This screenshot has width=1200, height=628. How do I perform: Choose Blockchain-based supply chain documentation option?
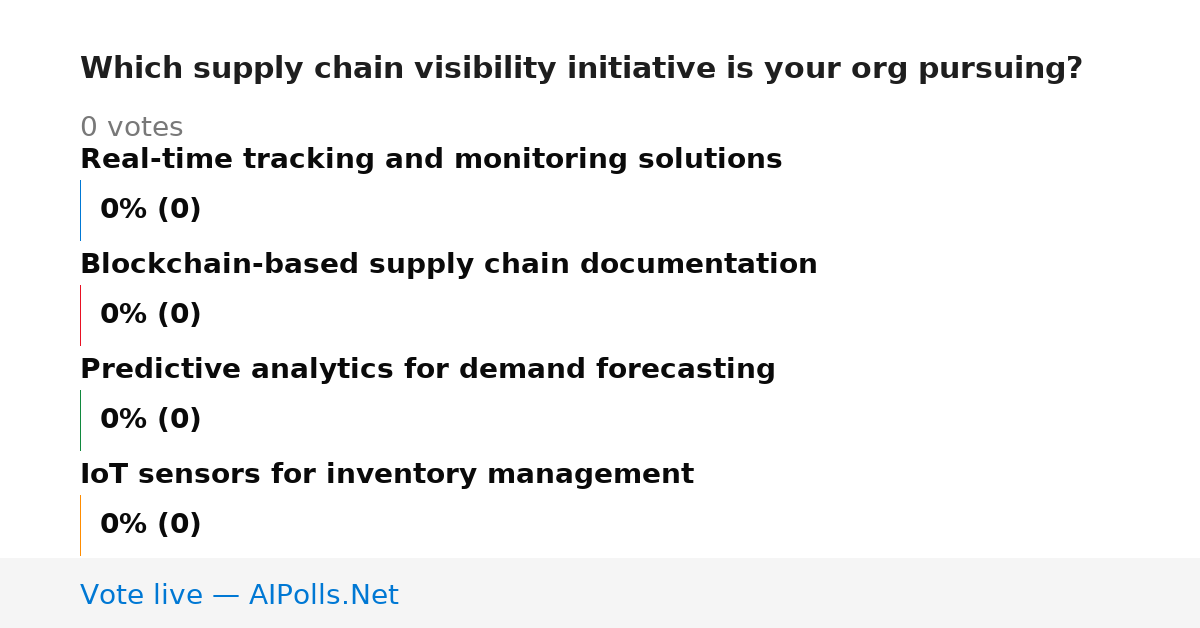(449, 265)
